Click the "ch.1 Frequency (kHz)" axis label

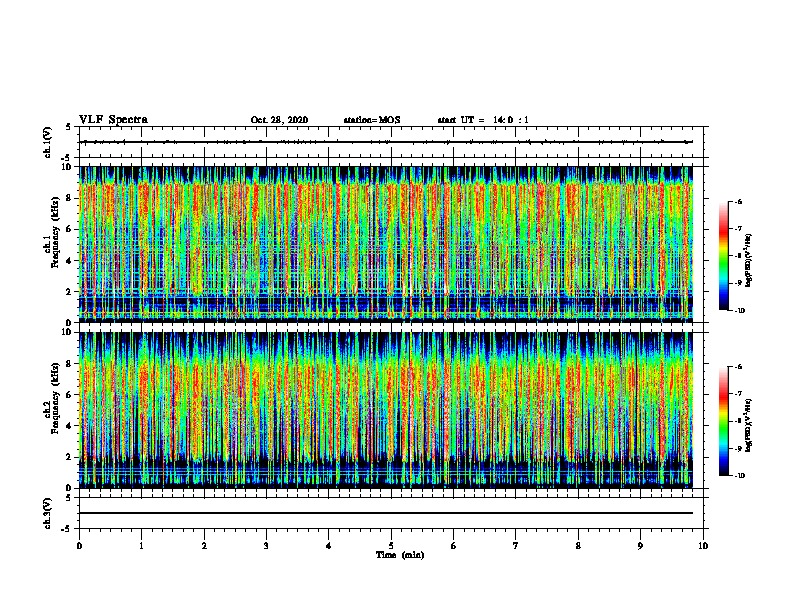click(53, 233)
